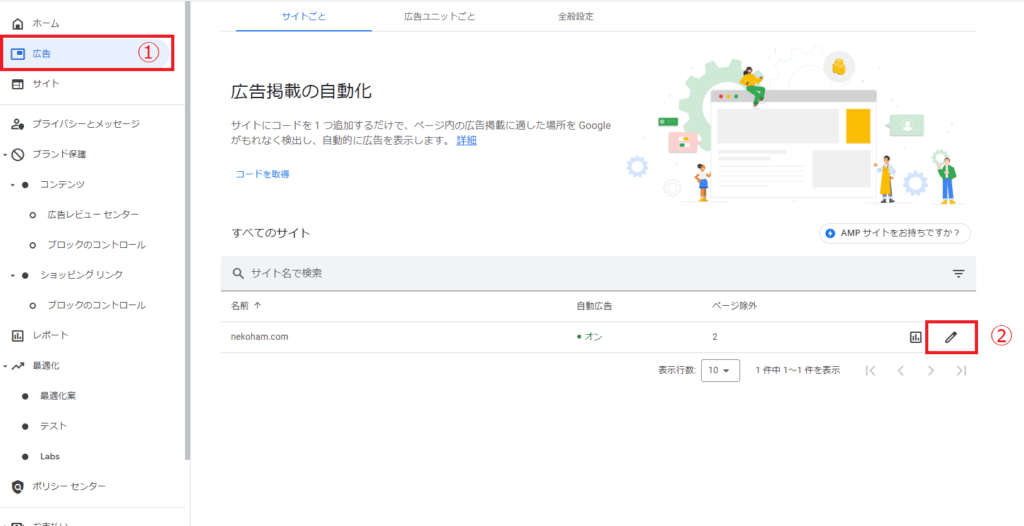Open ホーム in the sidebar menu
This screenshot has height=526, width=1024.
click(46, 24)
